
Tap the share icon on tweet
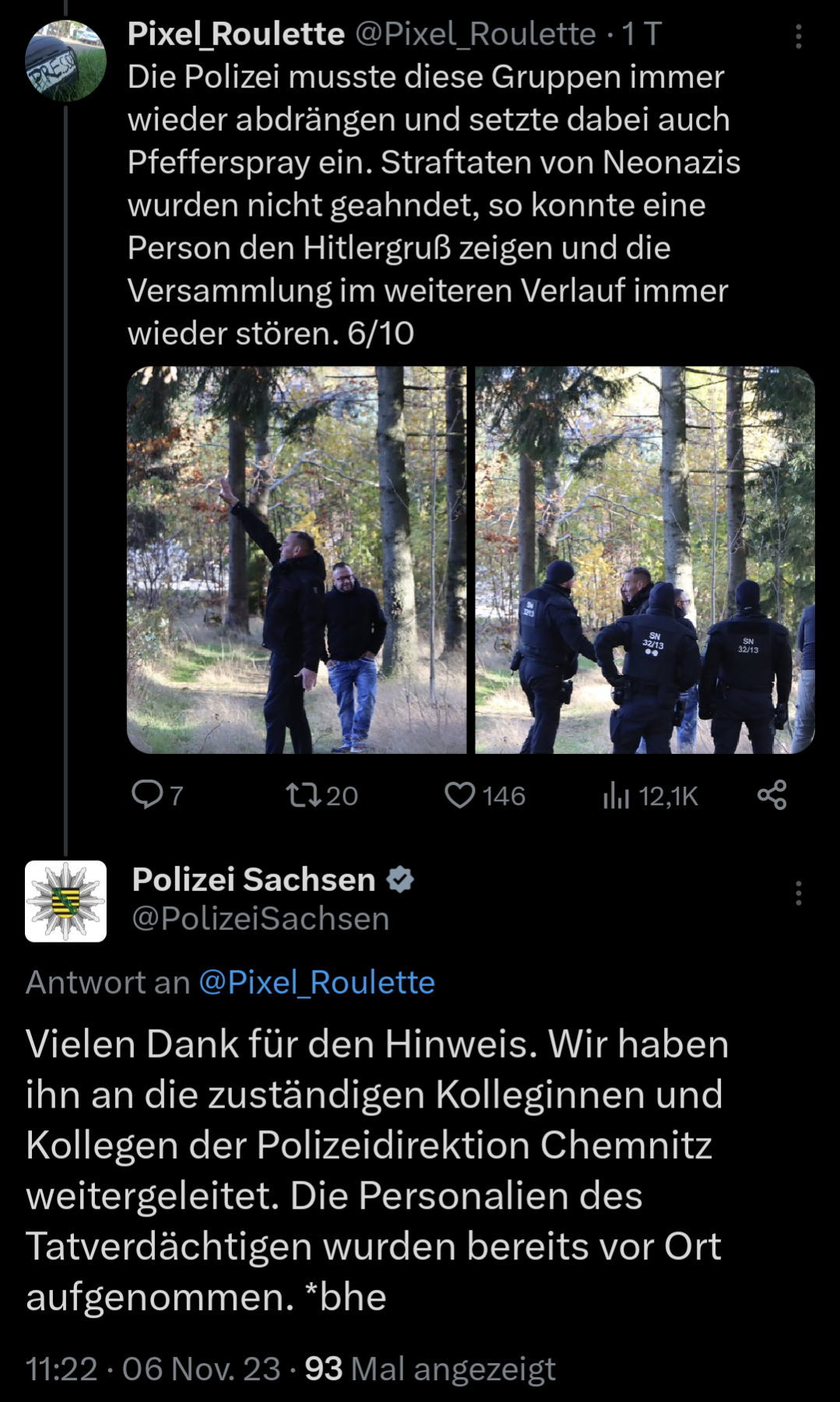[772, 794]
